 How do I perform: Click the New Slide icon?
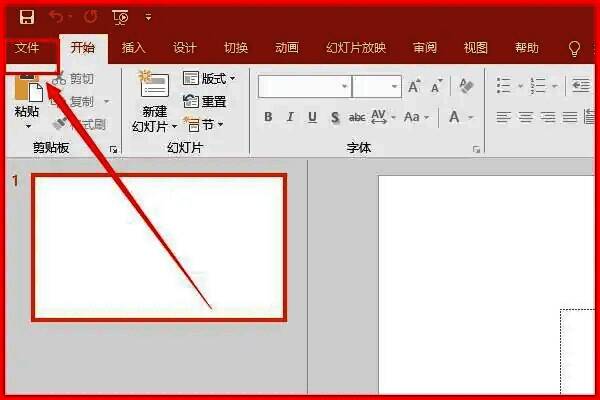(154, 87)
